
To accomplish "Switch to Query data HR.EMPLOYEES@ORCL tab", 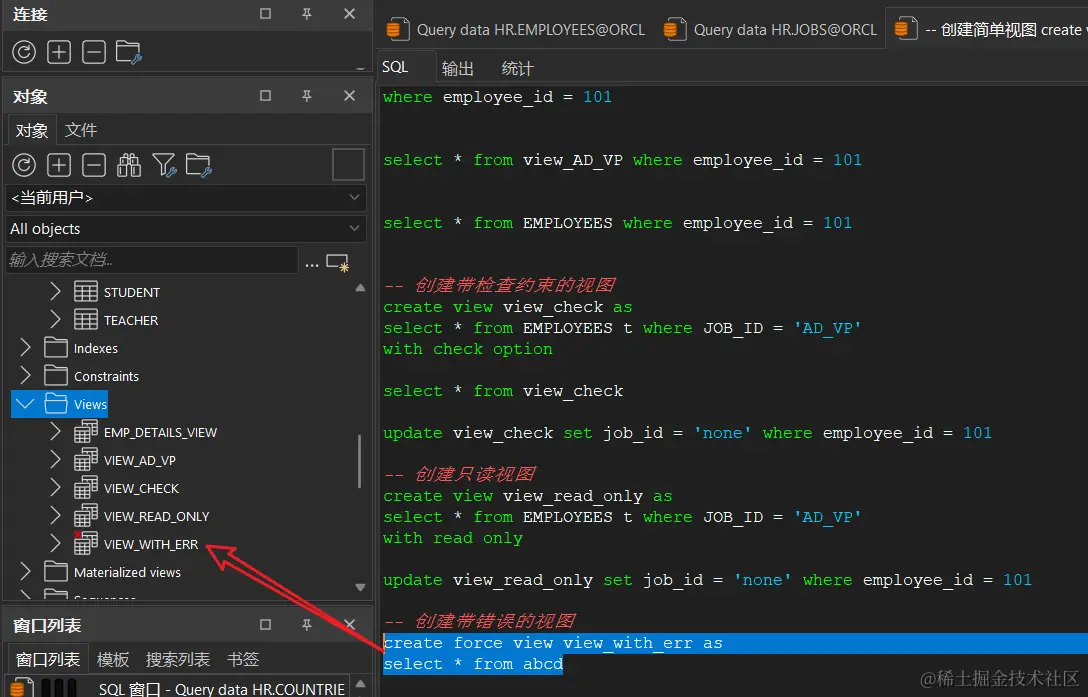I will coord(516,30).
